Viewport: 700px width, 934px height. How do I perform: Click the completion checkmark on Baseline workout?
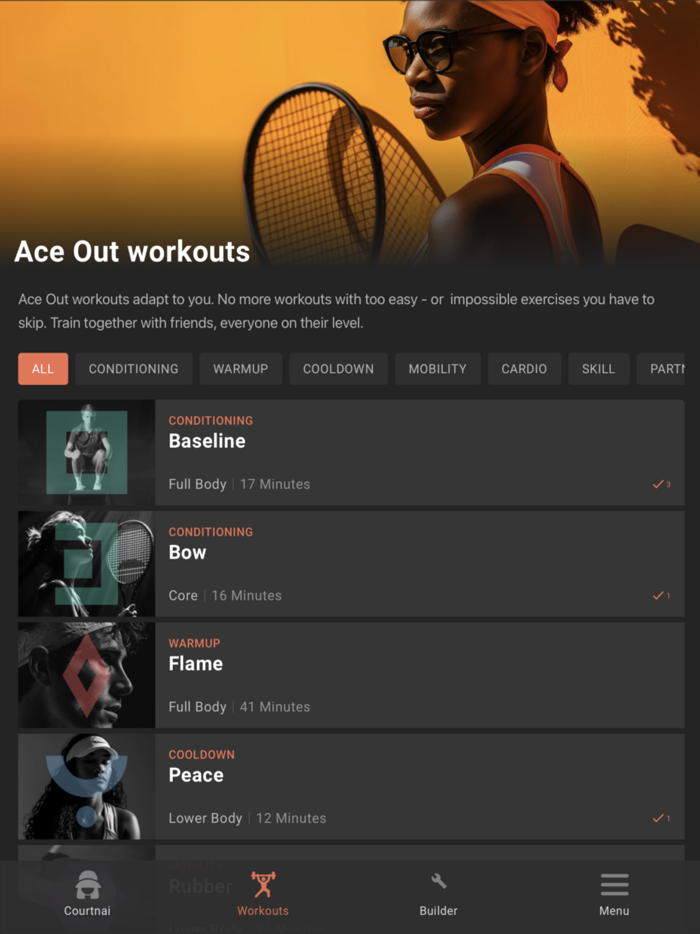pyautogui.click(x=660, y=483)
